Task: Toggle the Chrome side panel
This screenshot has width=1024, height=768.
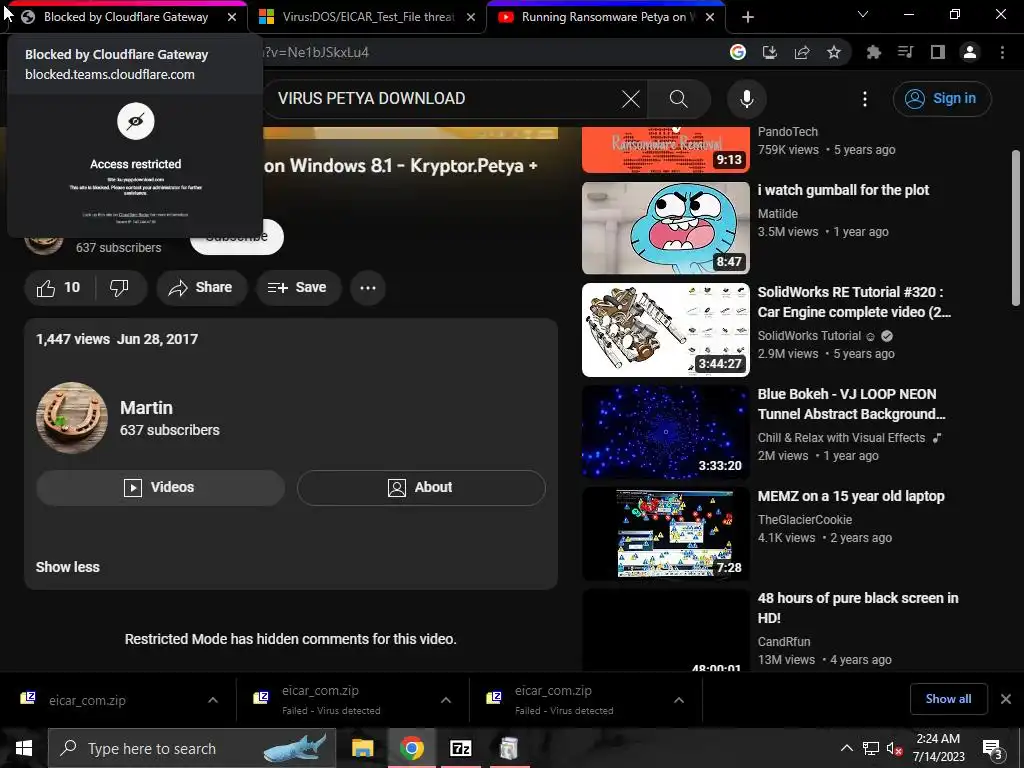Action: click(x=938, y=52)
